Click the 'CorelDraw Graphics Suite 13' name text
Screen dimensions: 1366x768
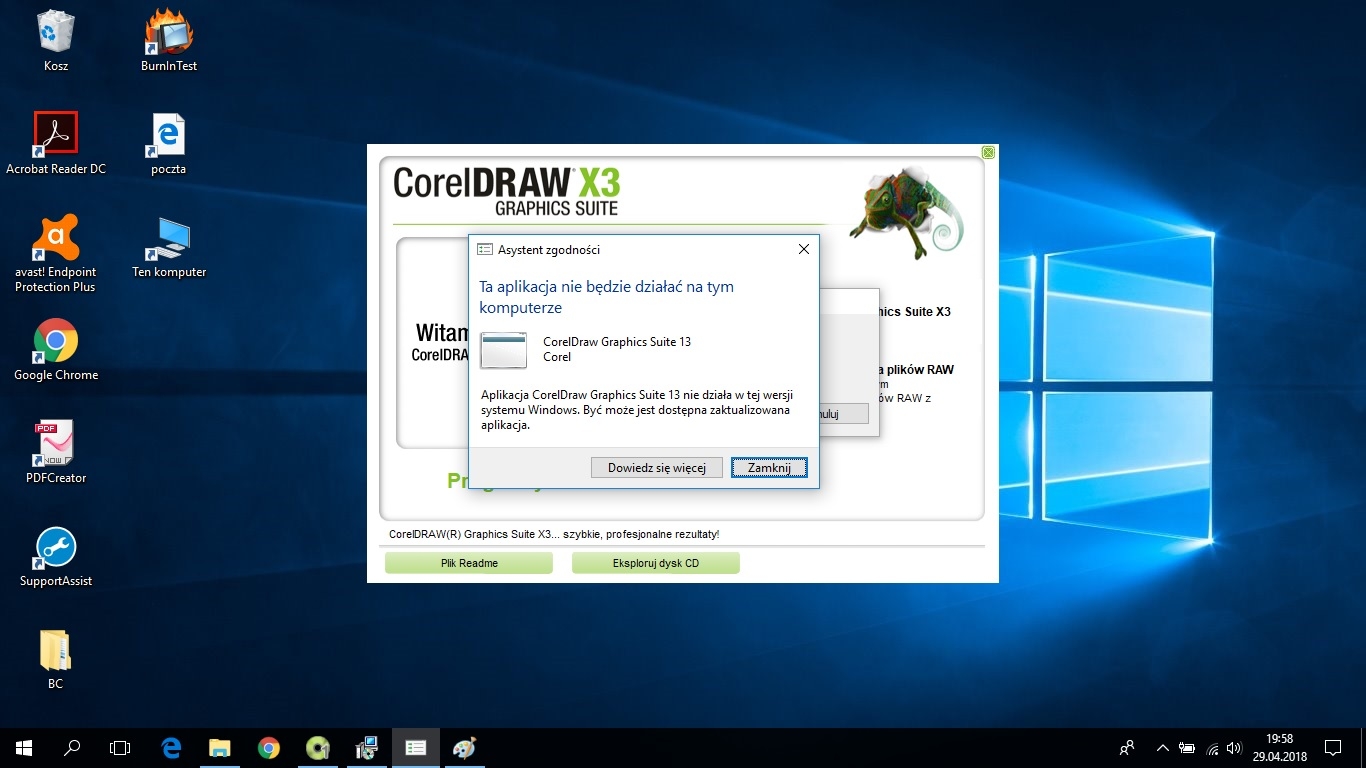[x=617, y=342]
